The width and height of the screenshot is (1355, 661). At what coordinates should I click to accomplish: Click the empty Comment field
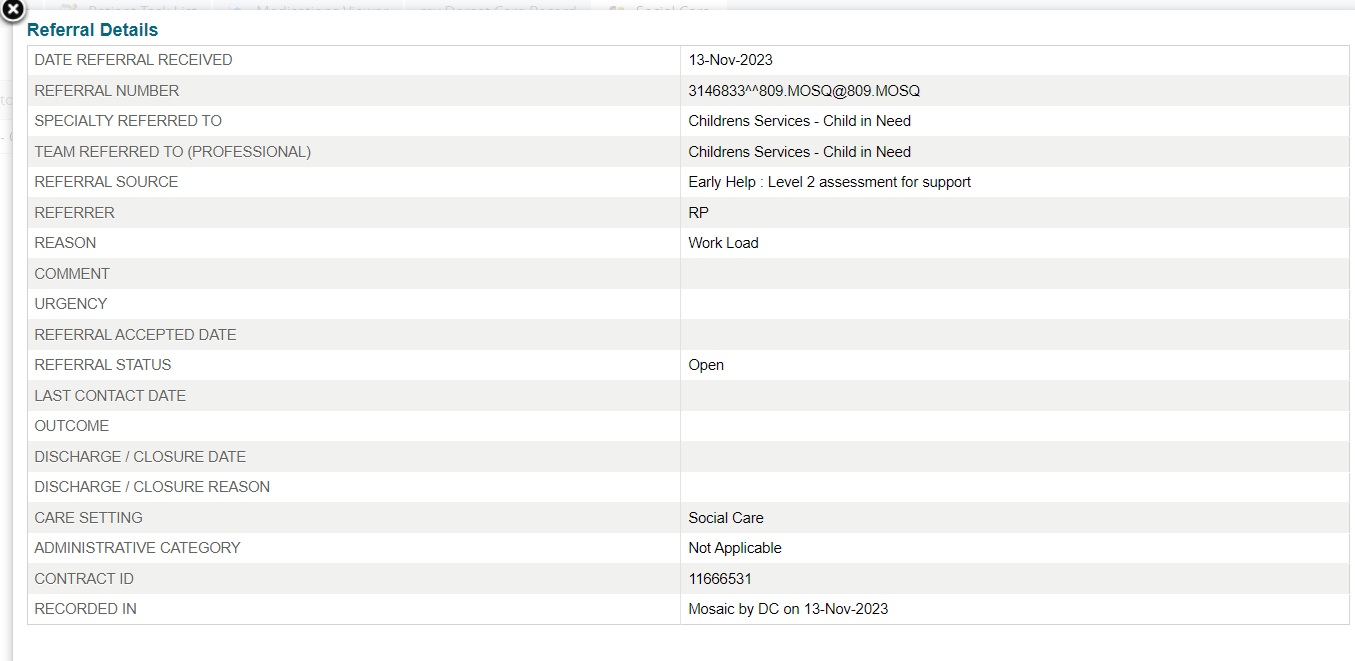(1014, 274)
